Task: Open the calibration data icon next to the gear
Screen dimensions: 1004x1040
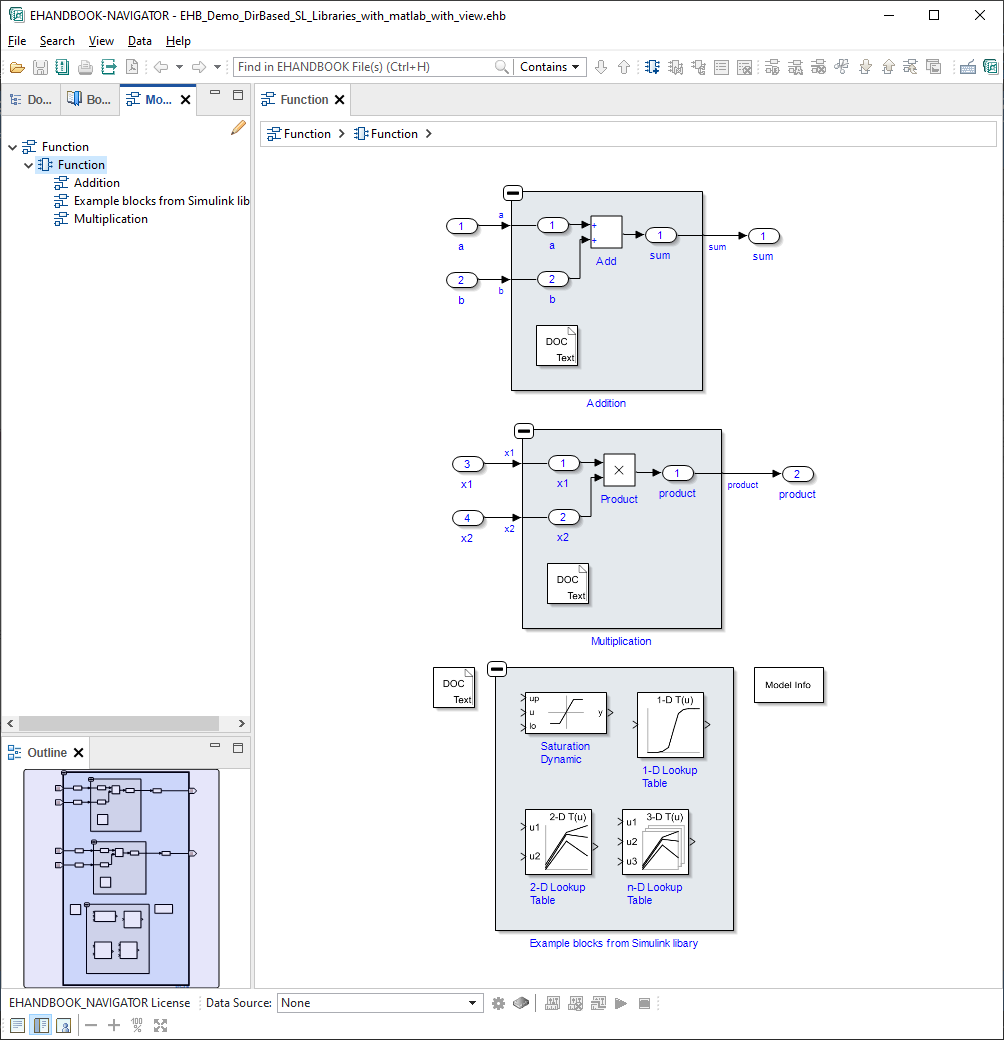Action: click(521, 1003)
